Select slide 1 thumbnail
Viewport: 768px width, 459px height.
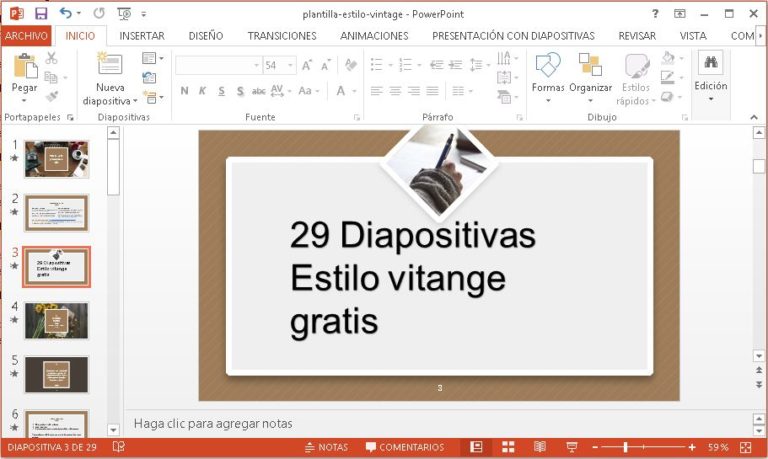pos(57,159)
